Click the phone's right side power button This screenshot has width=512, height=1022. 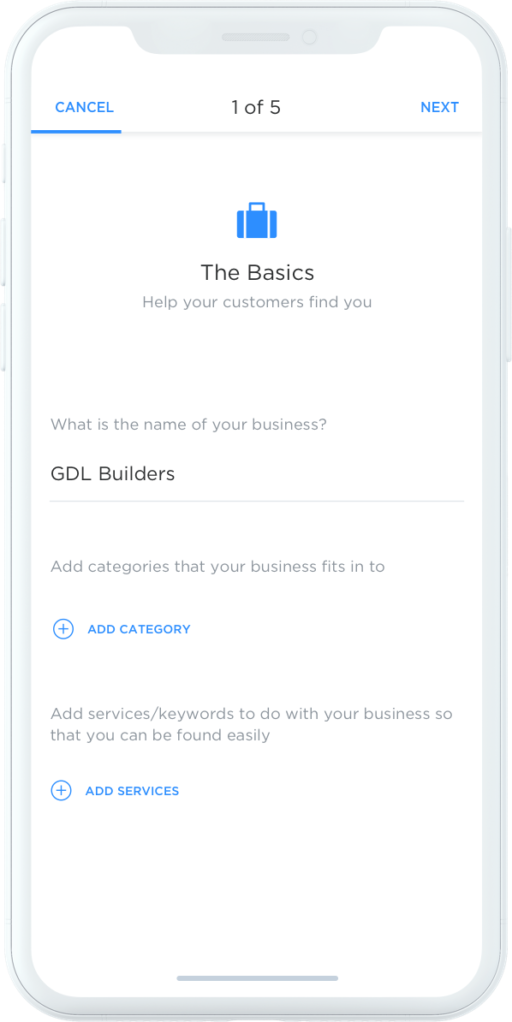tap(509, 295)
